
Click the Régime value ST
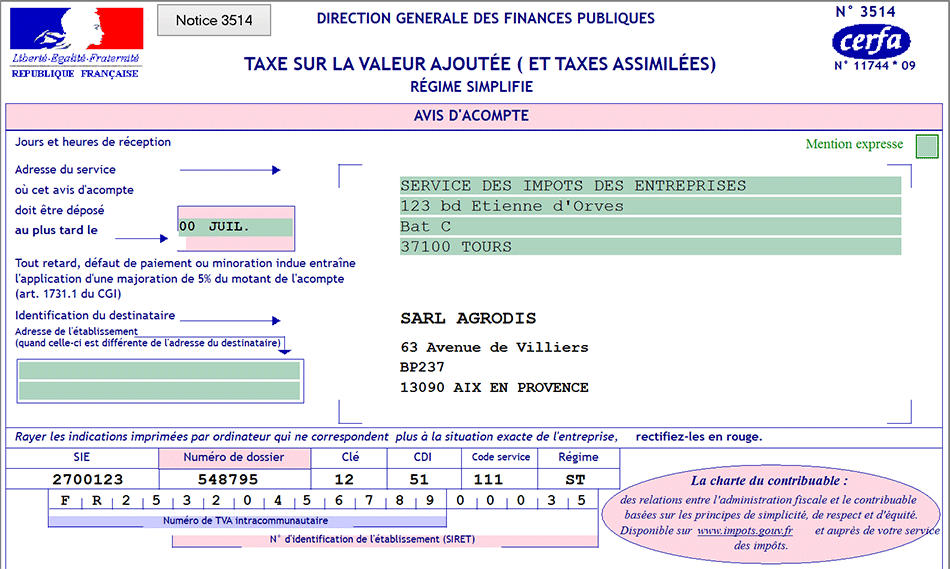tap(578, 480)
